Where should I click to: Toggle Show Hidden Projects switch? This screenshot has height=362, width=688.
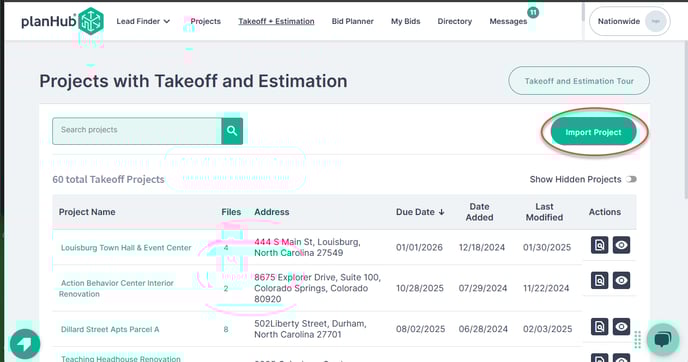tap(631, 179)
